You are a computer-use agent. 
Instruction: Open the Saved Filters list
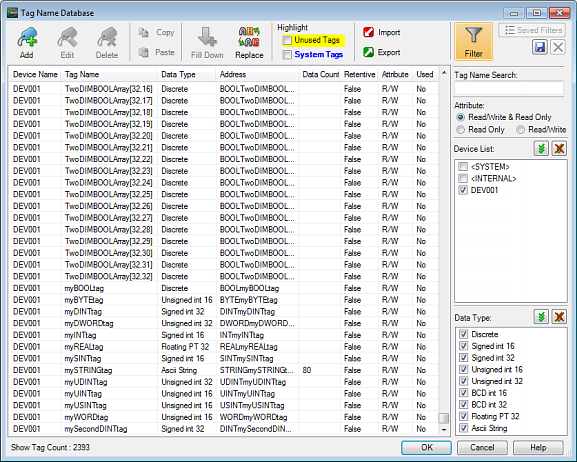coord(532,30)
